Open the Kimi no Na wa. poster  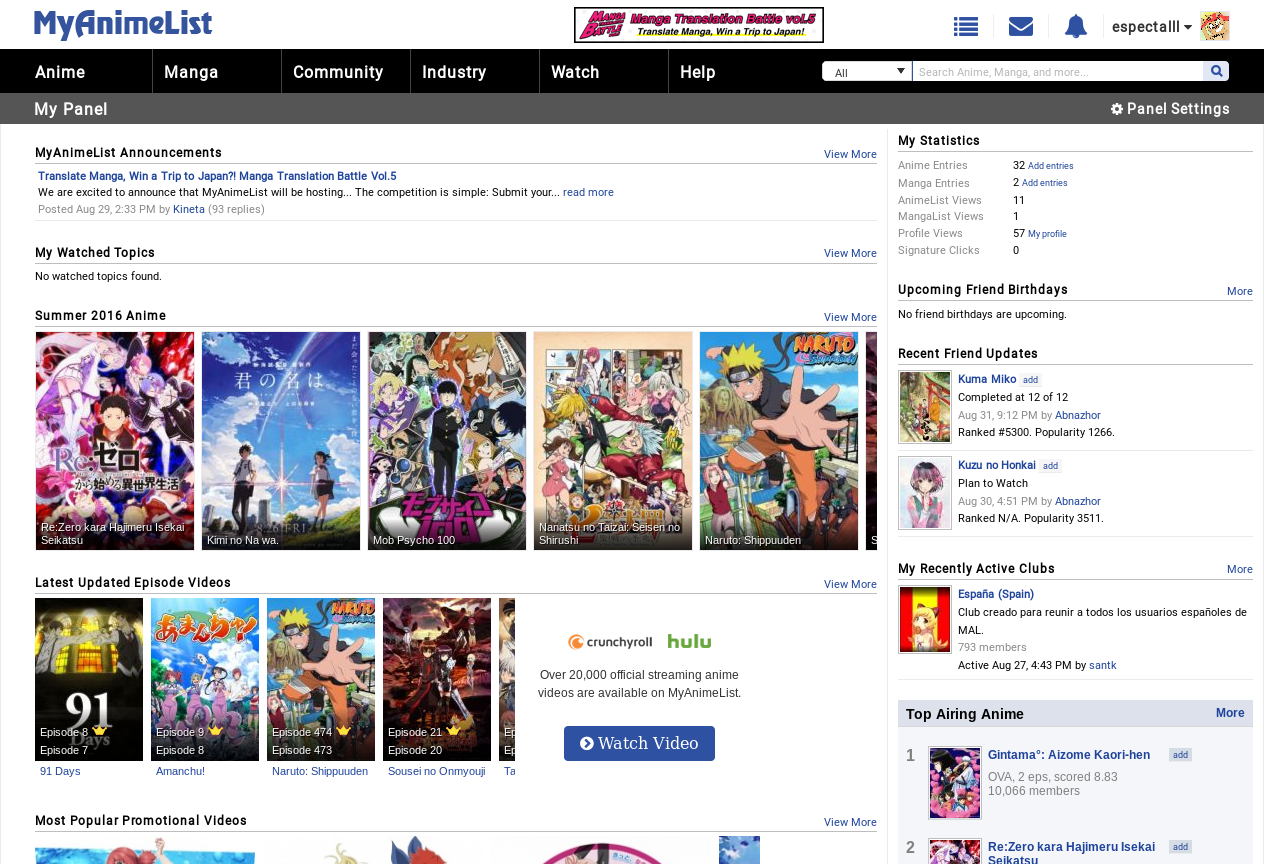(281, 441)
